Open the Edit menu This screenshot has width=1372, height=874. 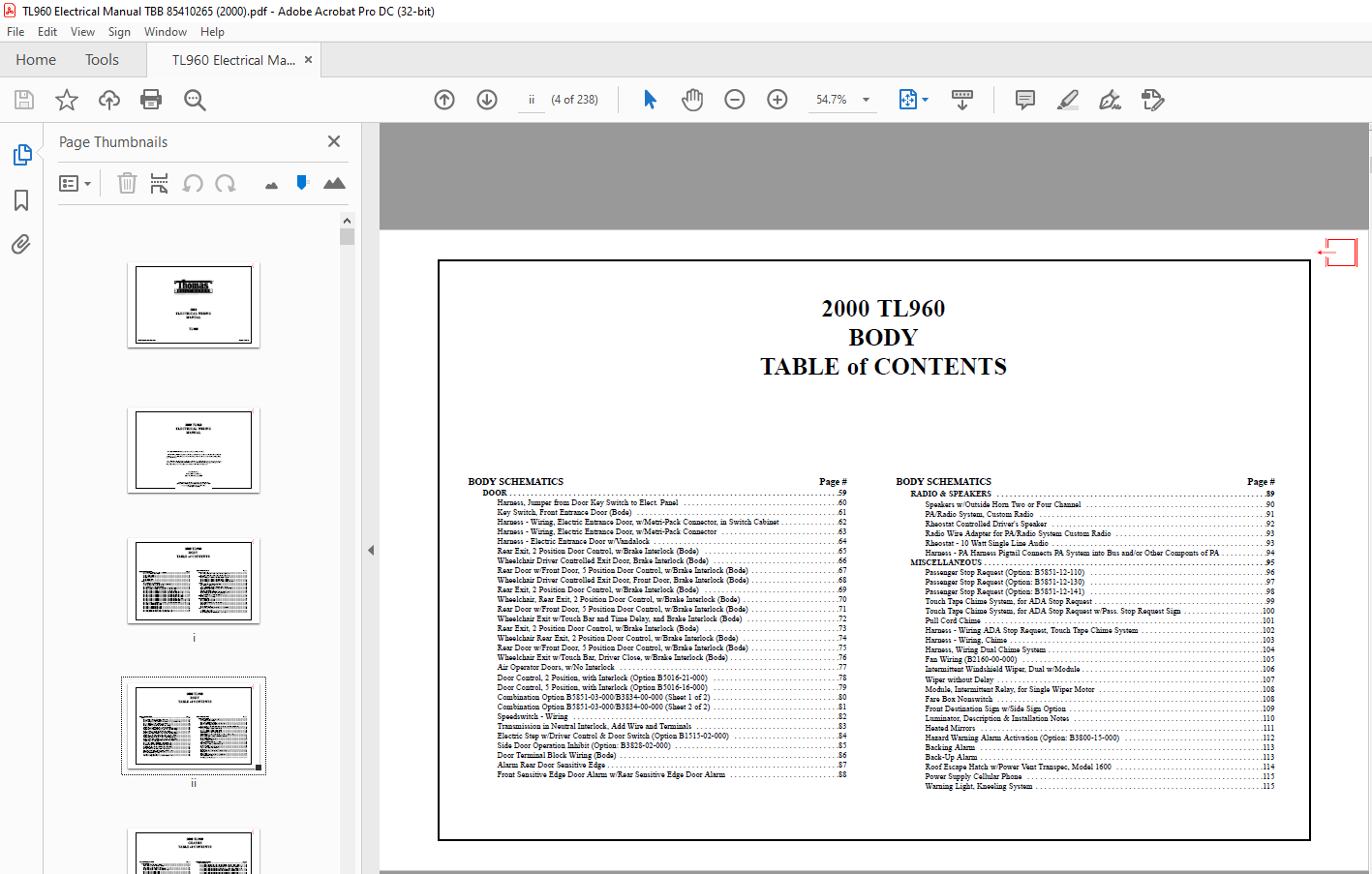47,32
